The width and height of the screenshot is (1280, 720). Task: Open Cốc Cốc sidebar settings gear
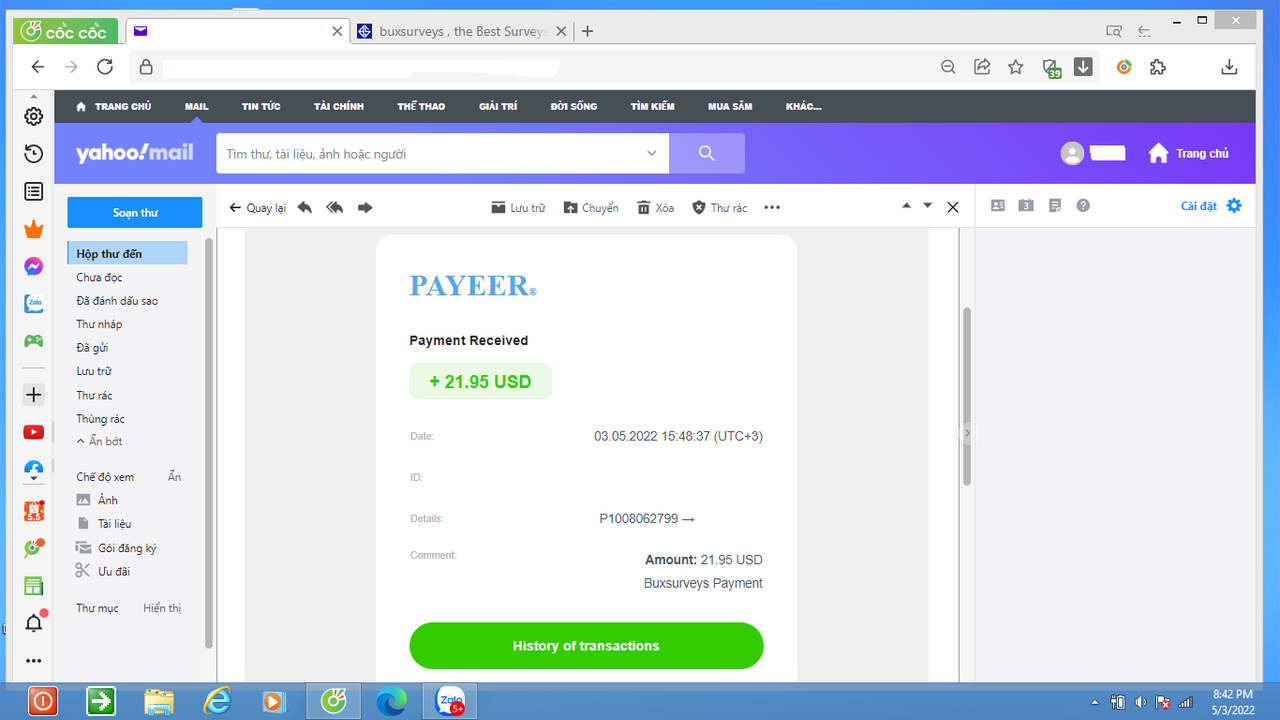click(x=33, y=116)
